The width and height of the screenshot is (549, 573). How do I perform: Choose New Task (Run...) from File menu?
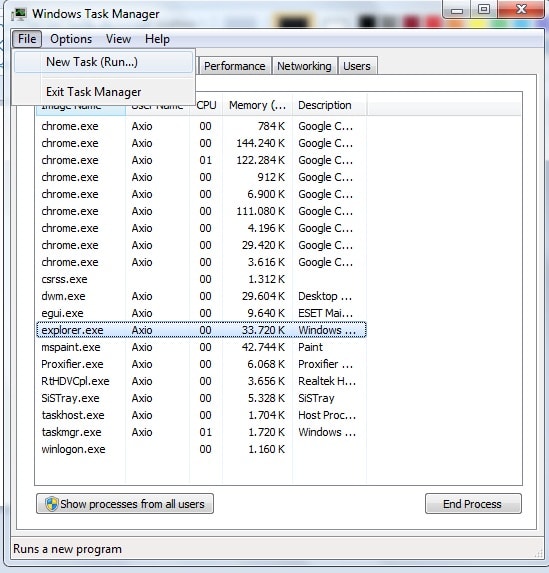(103, 62)
